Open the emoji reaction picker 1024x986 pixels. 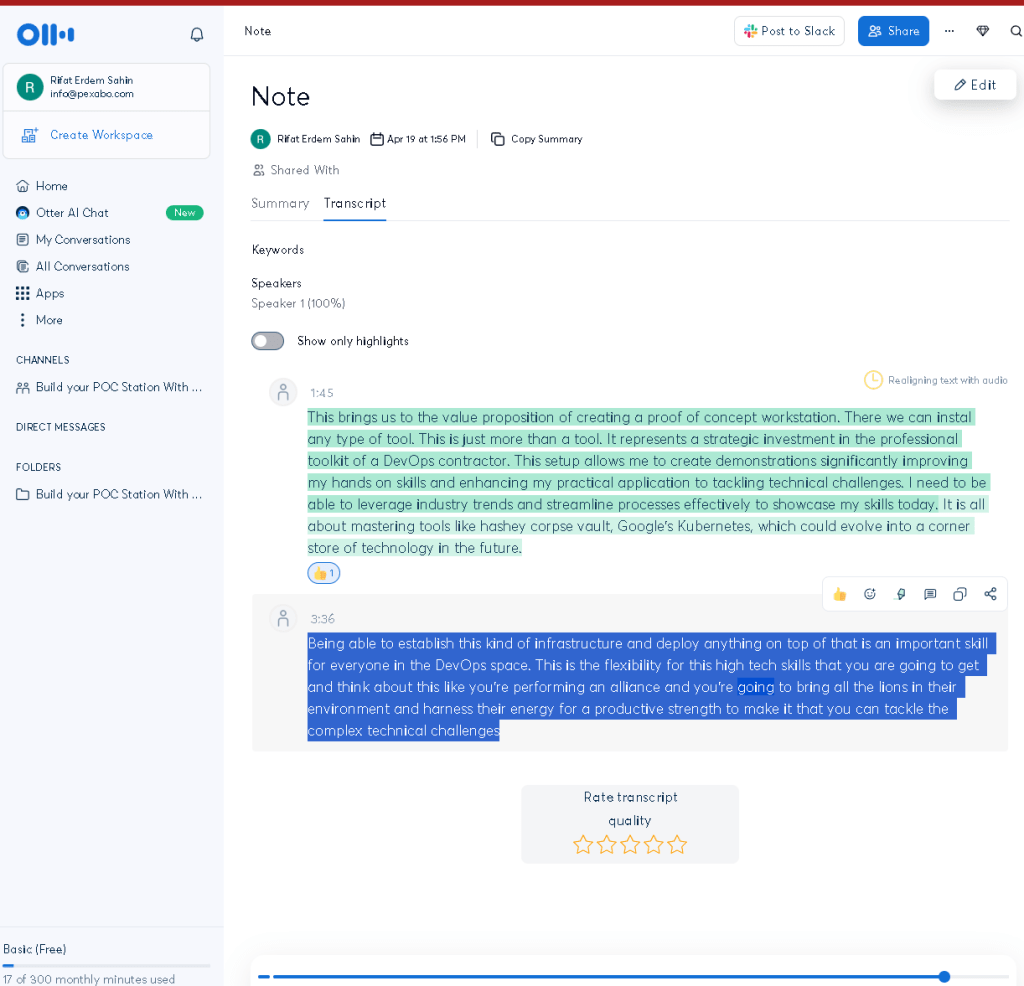[870, 594]
